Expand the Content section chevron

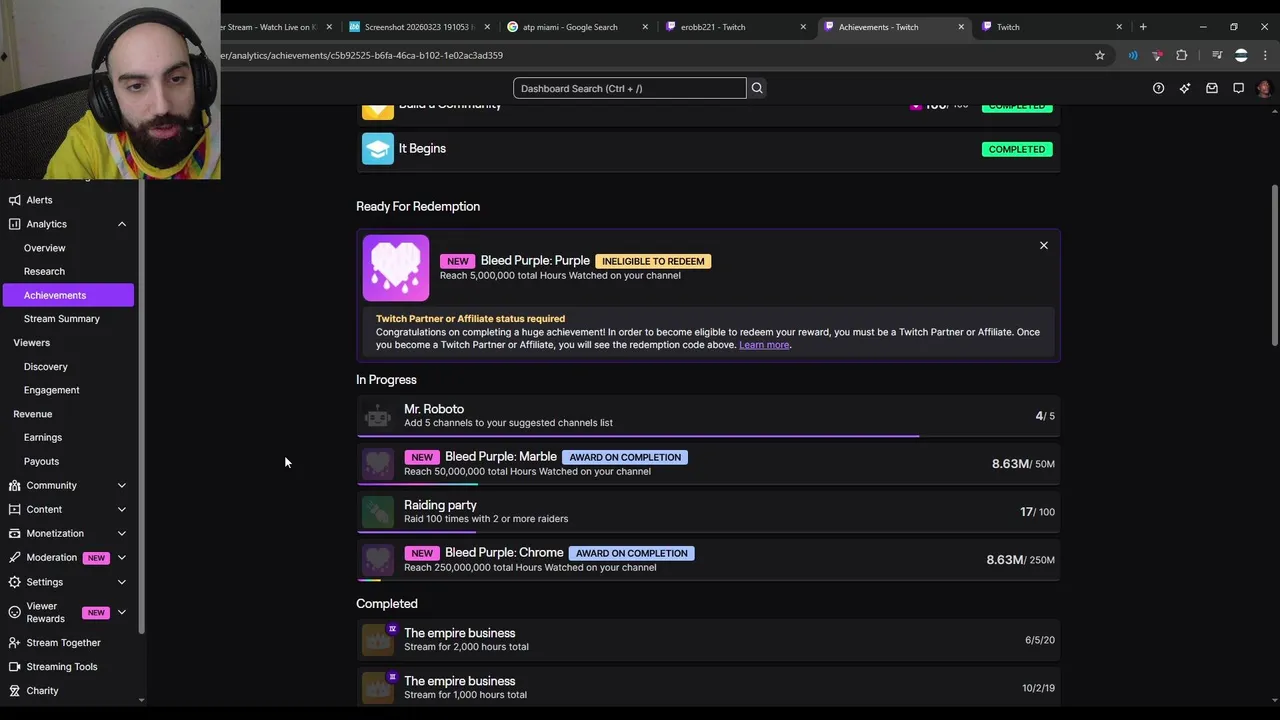[x=122, y=509]
